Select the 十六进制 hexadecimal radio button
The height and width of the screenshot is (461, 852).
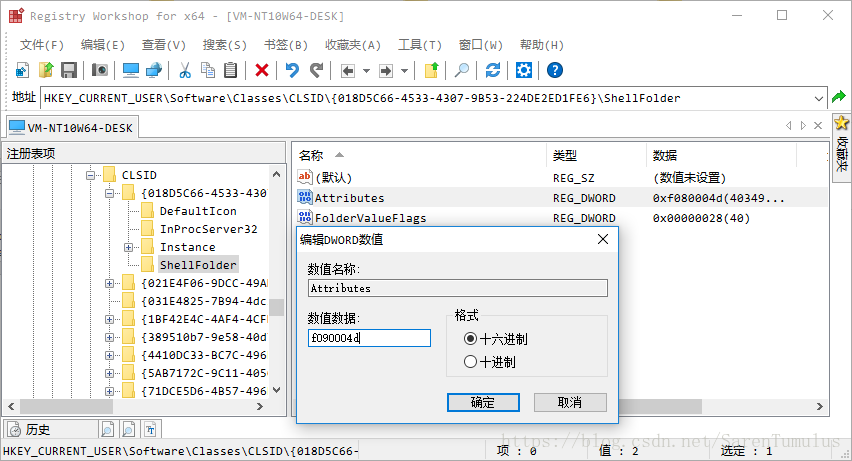(x=471, y=339)
